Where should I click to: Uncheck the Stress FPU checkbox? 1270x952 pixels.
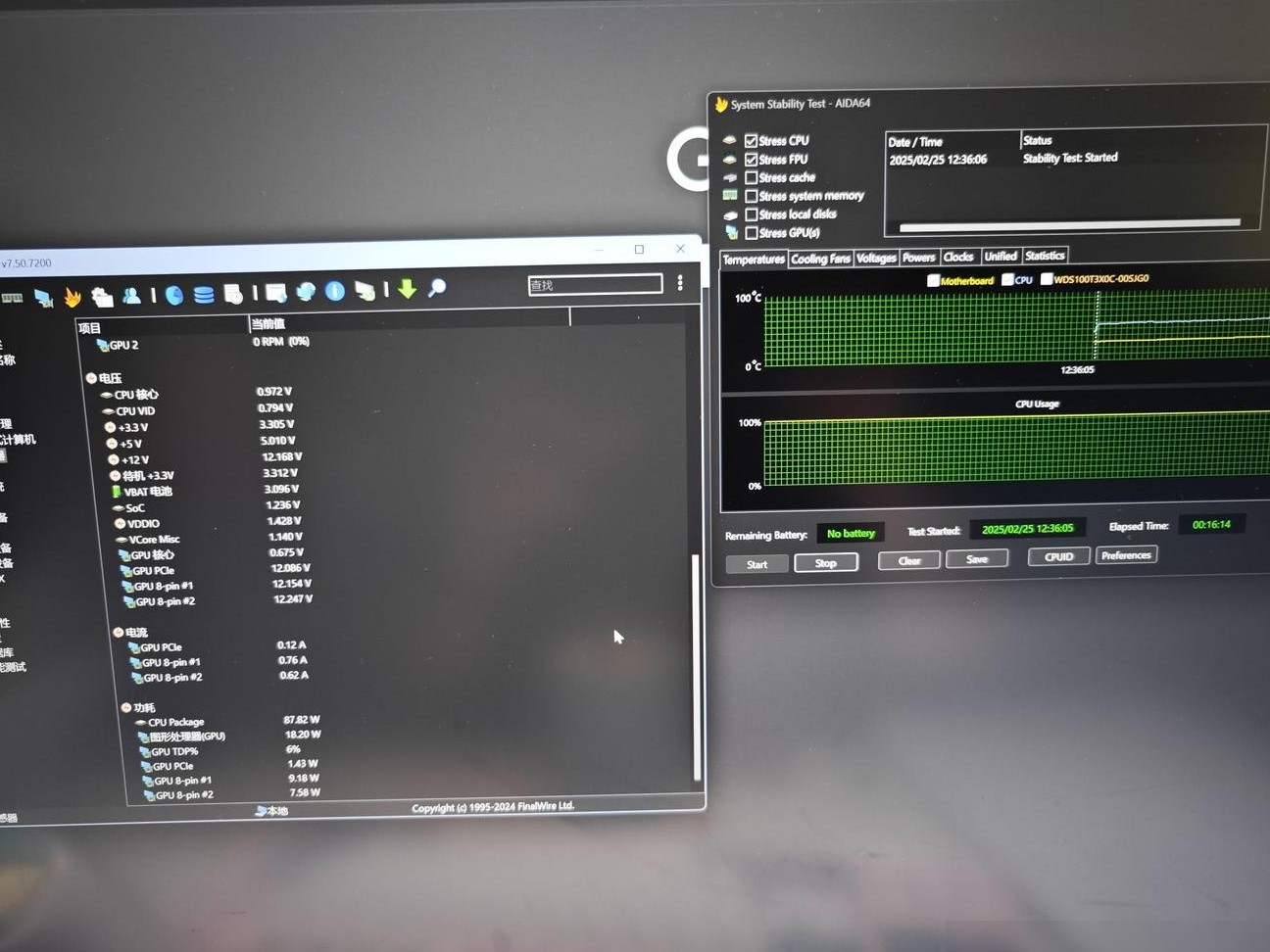click(x=752, y=160)
